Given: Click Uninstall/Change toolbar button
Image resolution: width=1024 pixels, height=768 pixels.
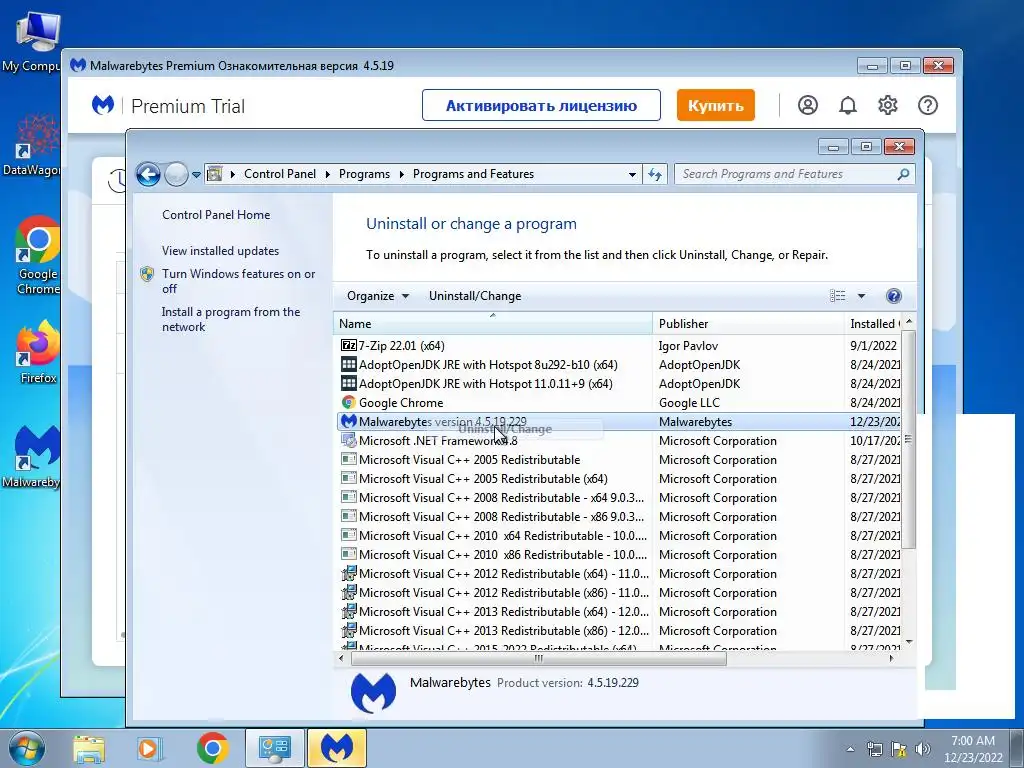Looking at the screenshot, I should pos(475,296).
